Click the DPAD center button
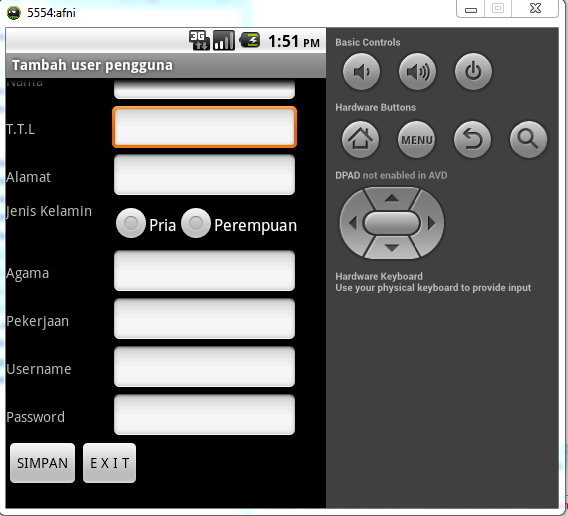 (x=392, y=223)
